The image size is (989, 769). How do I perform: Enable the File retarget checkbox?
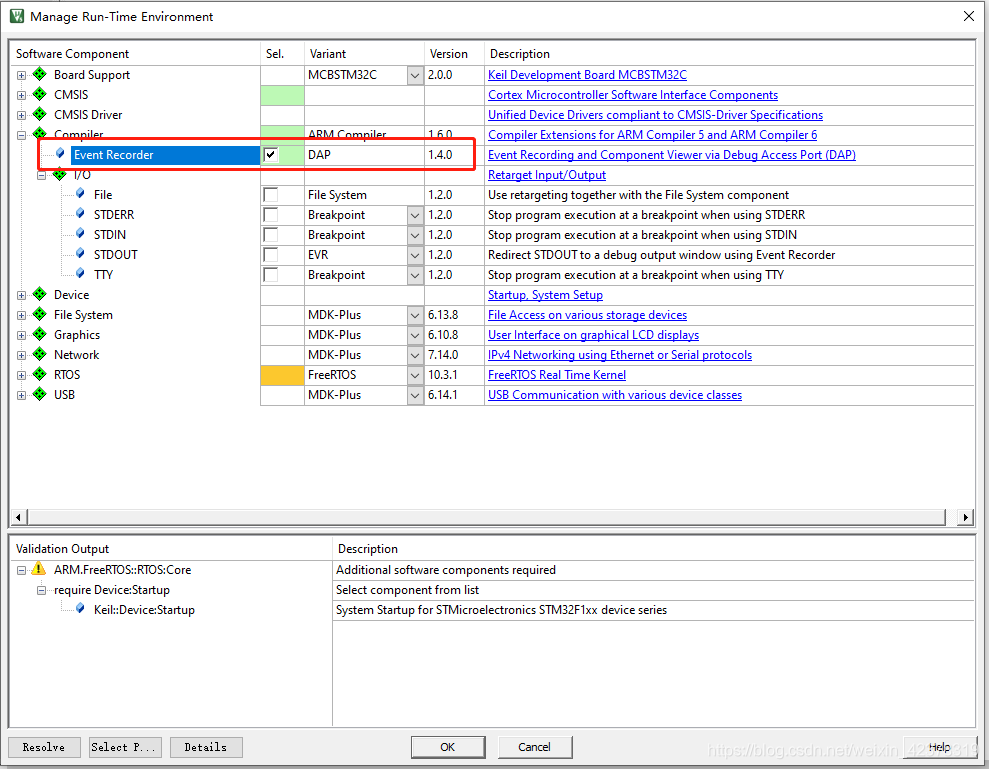click(x=271, y=194)
